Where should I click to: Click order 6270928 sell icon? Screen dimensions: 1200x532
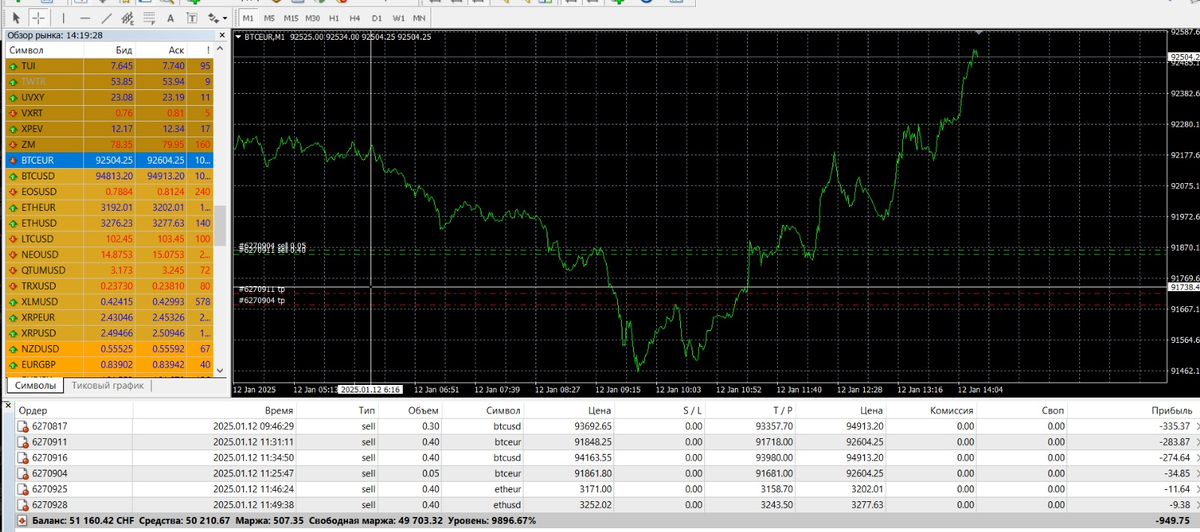(x=23, y=504)
